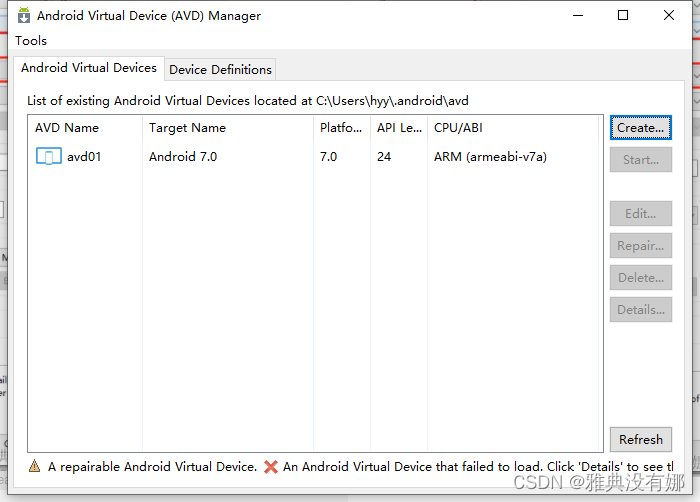Click the 7.0 platform cell
Viewport: 700px width, 502px height.
[329, 157]
